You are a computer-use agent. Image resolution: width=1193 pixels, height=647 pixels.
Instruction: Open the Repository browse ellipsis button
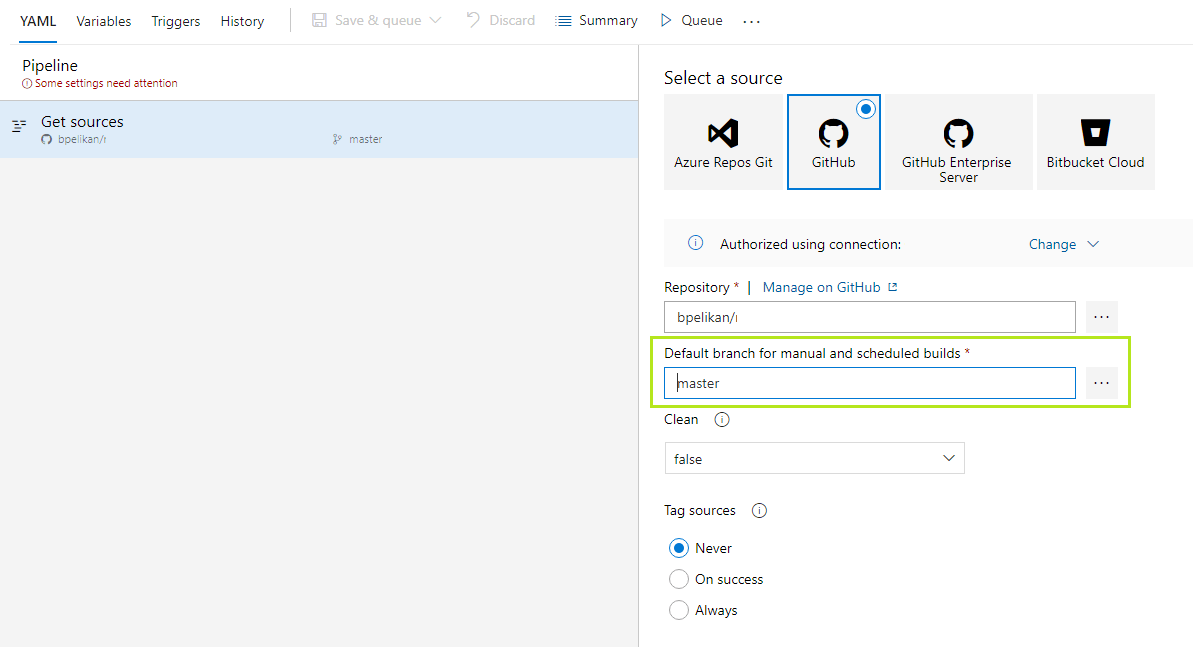click(1101, 317)
